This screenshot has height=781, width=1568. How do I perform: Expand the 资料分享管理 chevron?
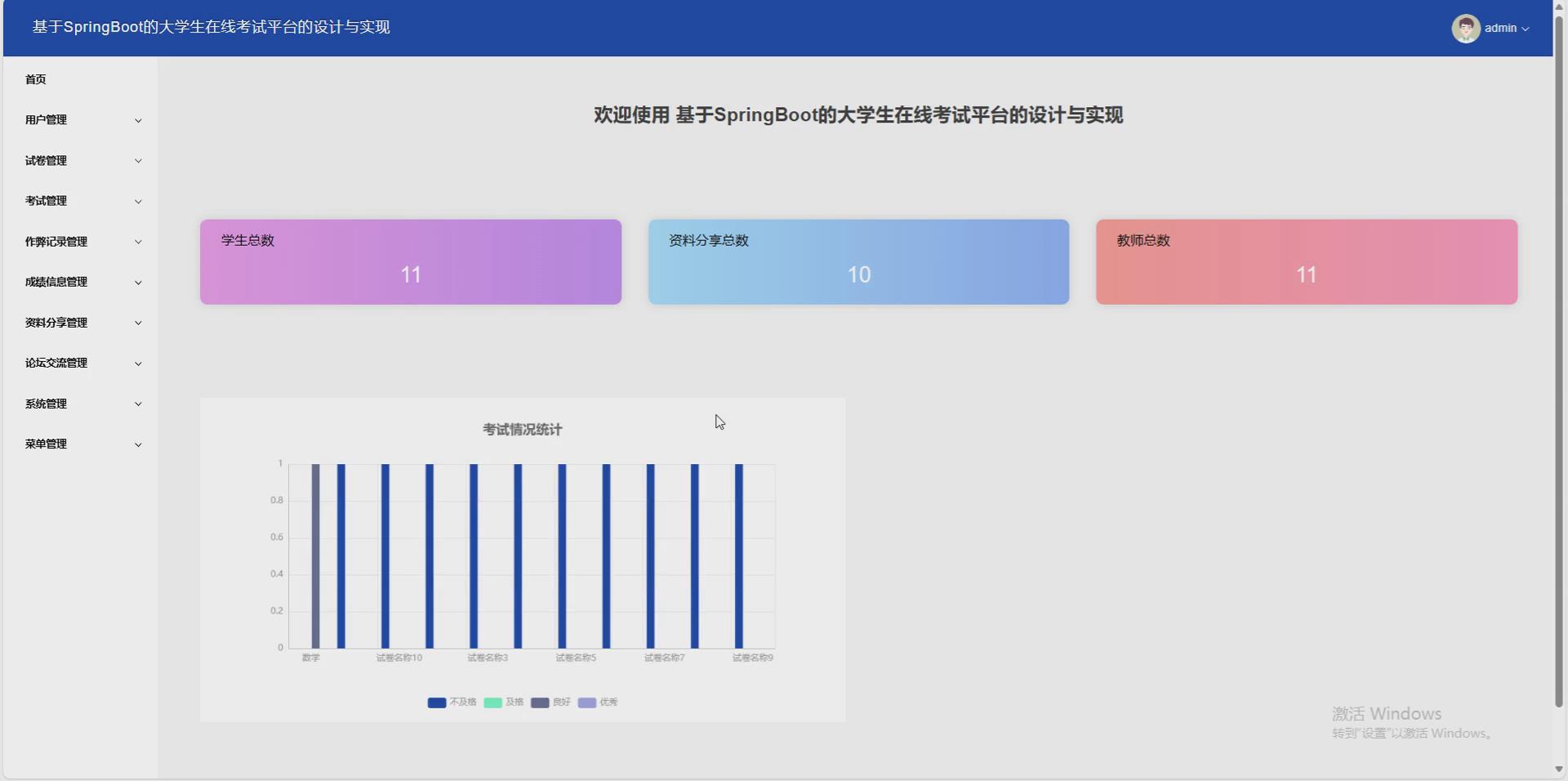138,323
